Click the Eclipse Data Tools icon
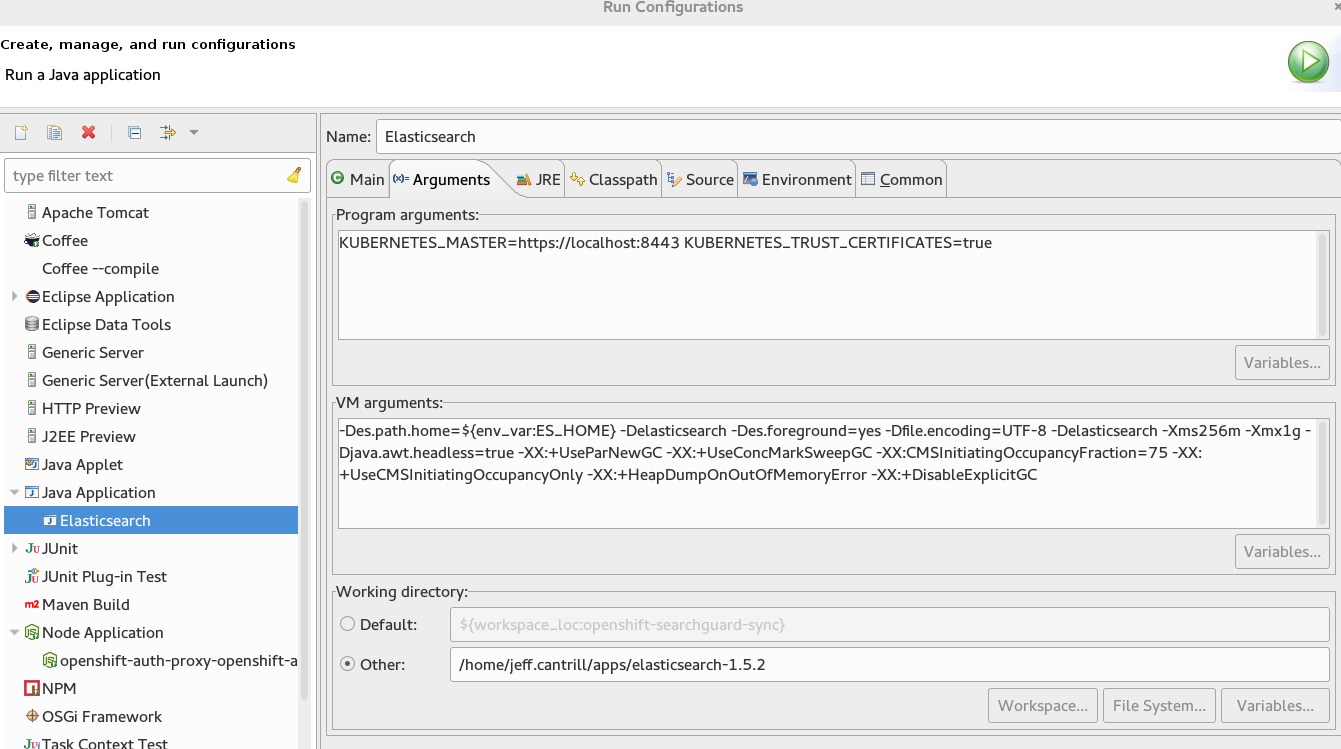This screenshot has height=749, width=1341. pos(32,324)
